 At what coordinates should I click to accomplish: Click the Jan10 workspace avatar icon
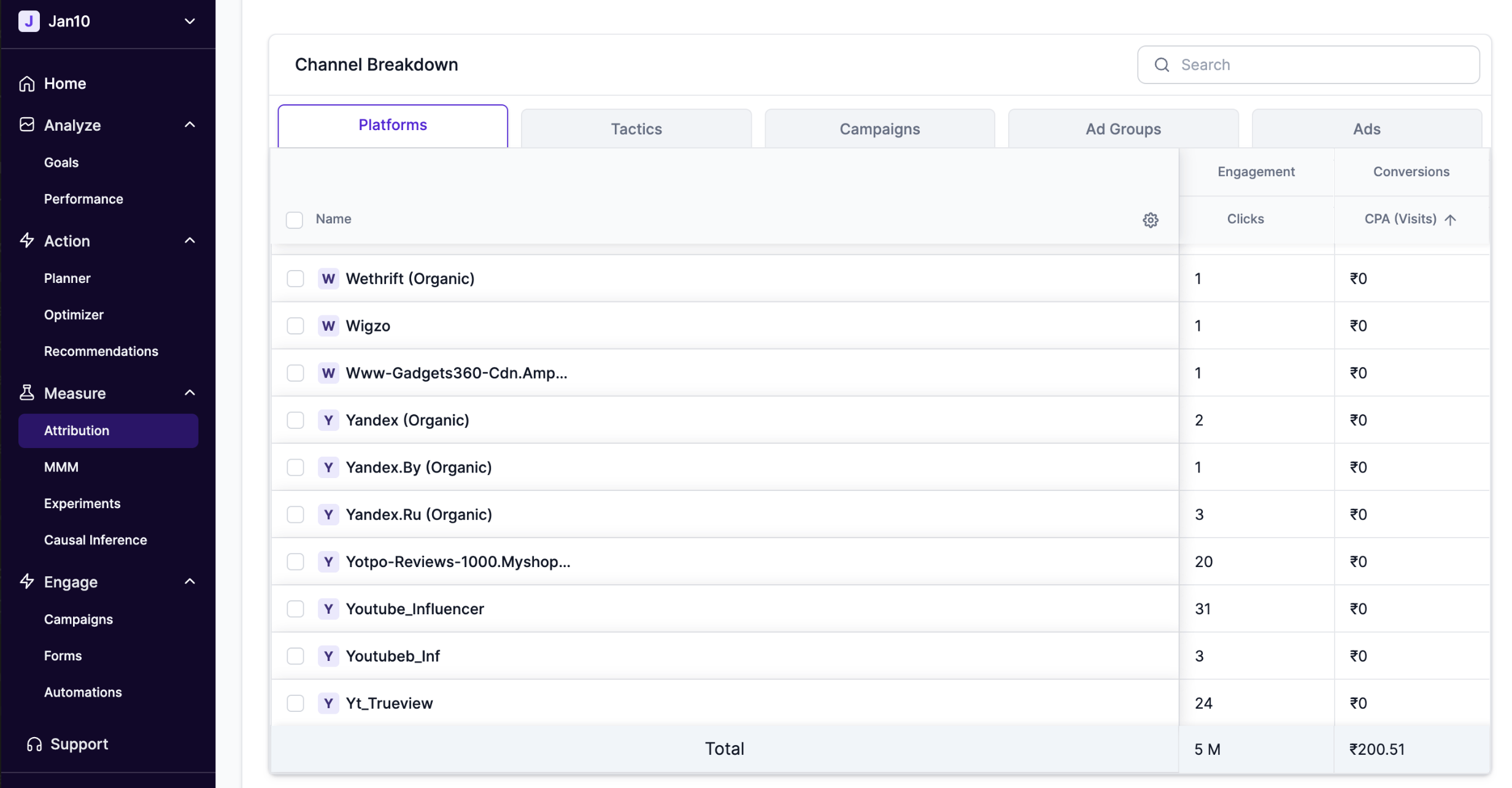(x=29, y=21)
